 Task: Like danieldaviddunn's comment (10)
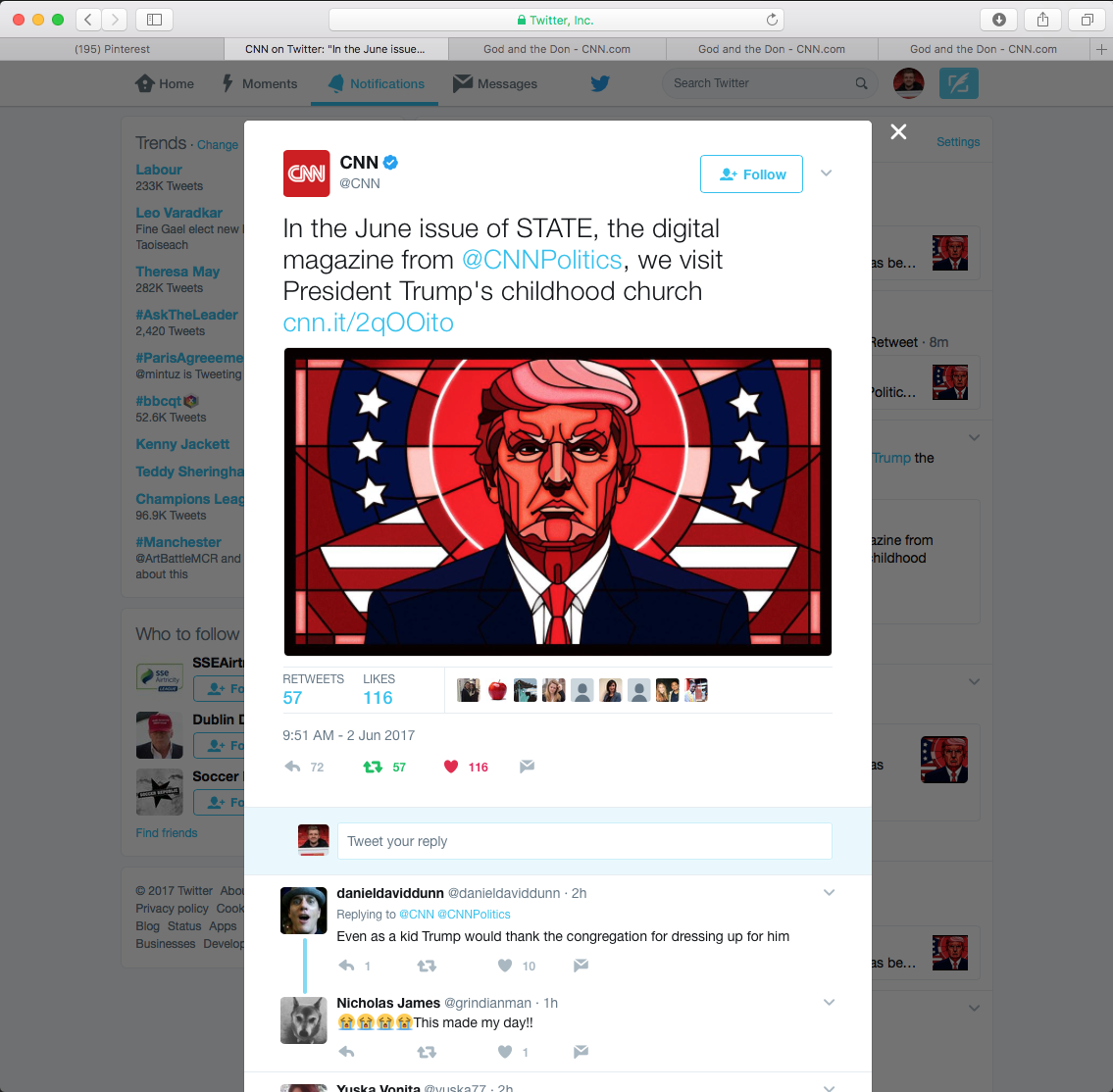click(x=505, y=965)
